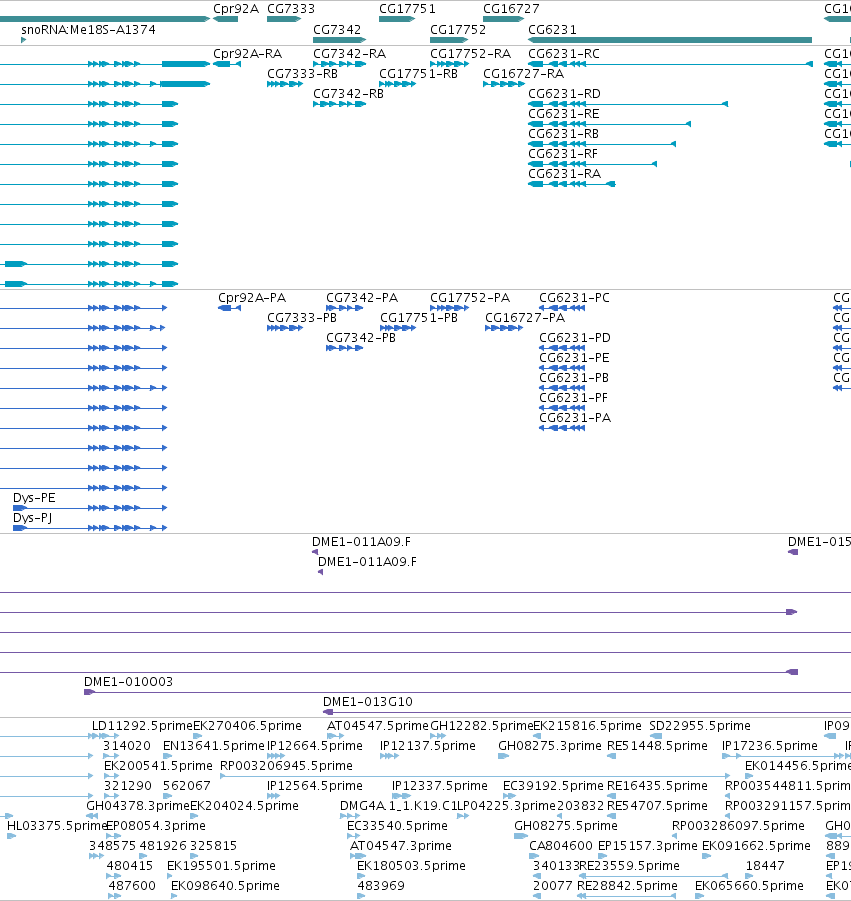Screen dimensions: 851x901
Task: Open protein CG7342-PA
Action: 362,298
